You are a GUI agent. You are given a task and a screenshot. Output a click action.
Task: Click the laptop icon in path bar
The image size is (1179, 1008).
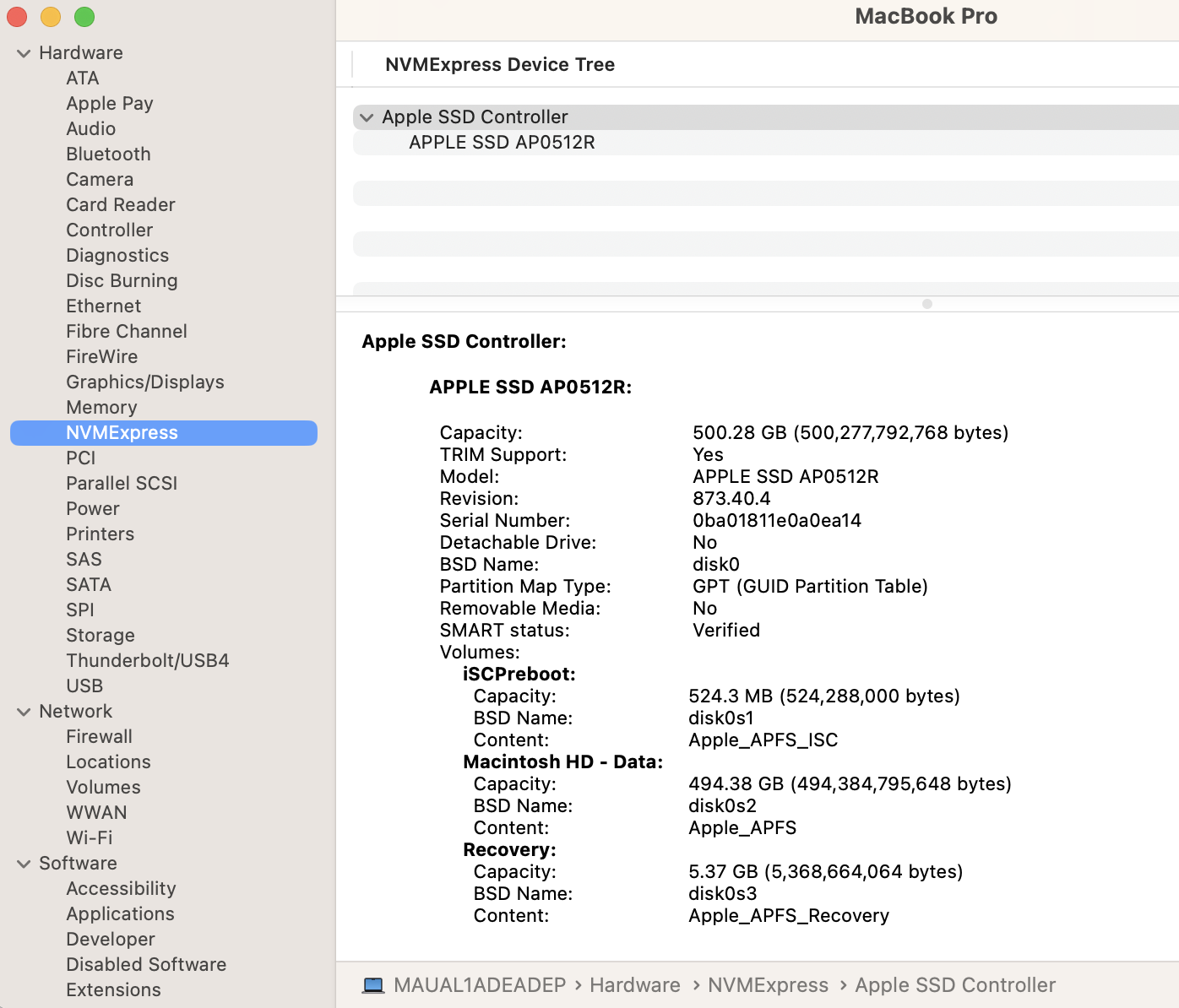pyautogui.click(x=373, y=985)
